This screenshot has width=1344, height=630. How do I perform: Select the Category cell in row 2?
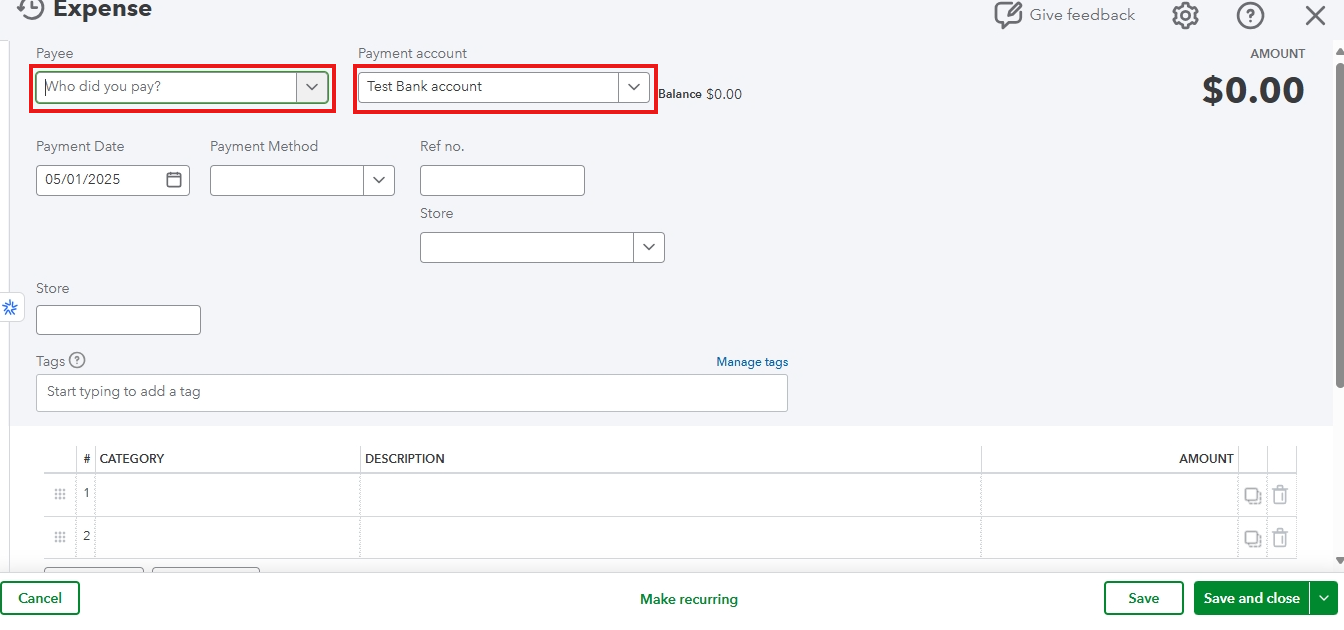click(x=228, y=537)
